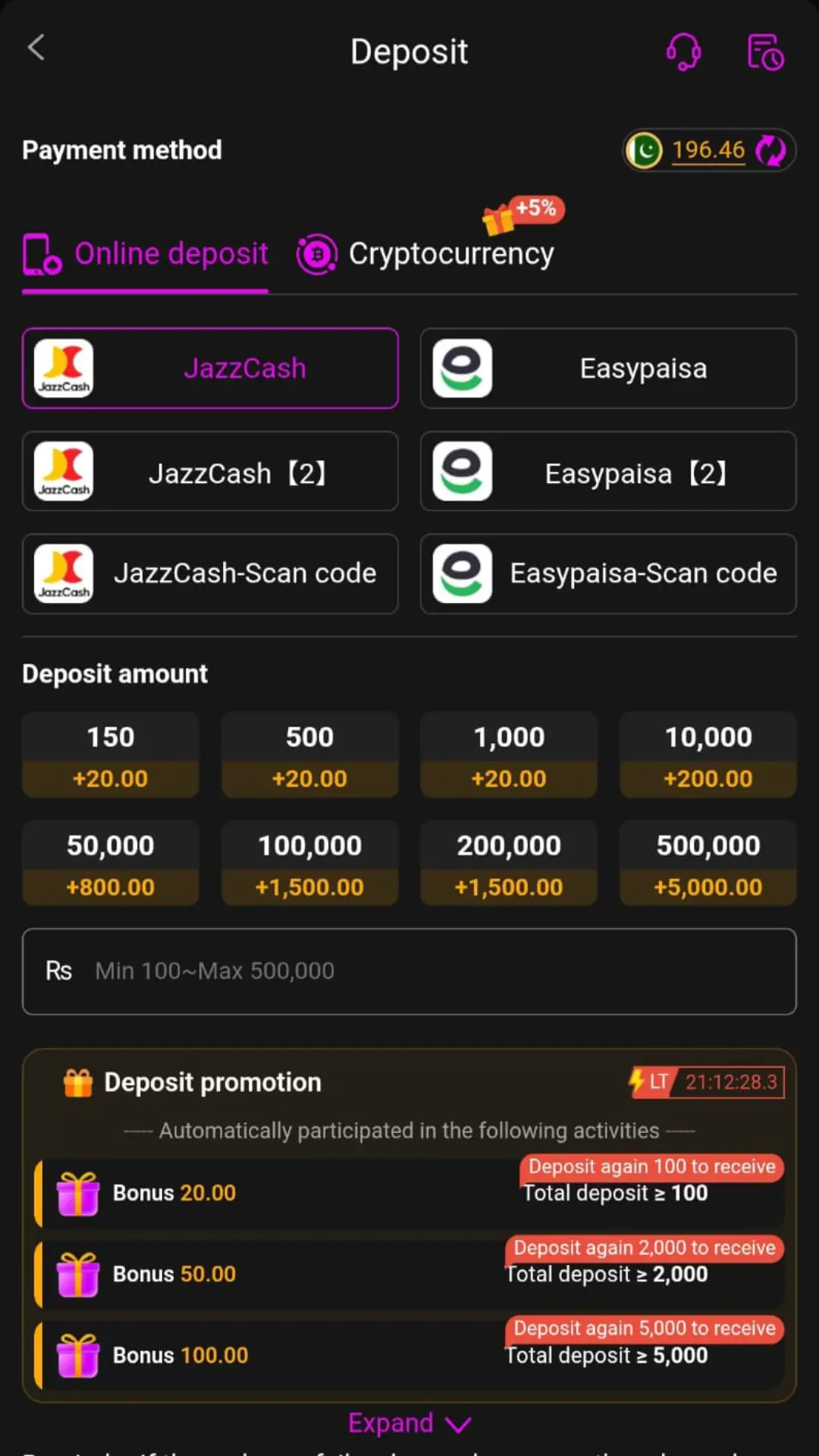Expand the deposit promotion list
This screenshot has height=1456, width=819.
[409, 1423]
